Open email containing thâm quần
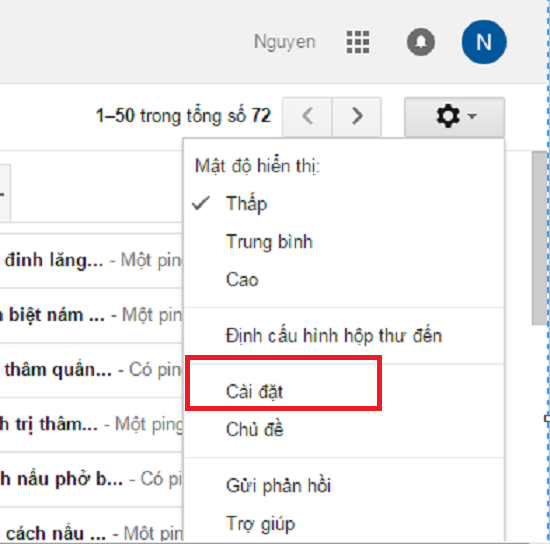 (91, 370)
